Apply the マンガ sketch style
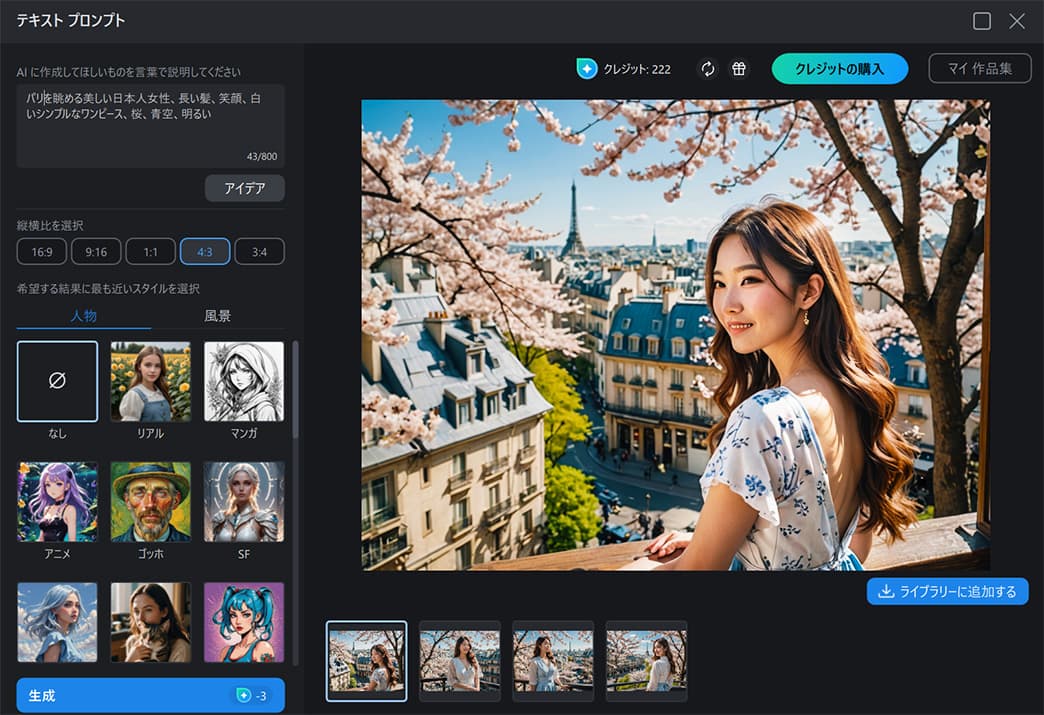This screenshot has height=715, width=1044. point(244,381)
